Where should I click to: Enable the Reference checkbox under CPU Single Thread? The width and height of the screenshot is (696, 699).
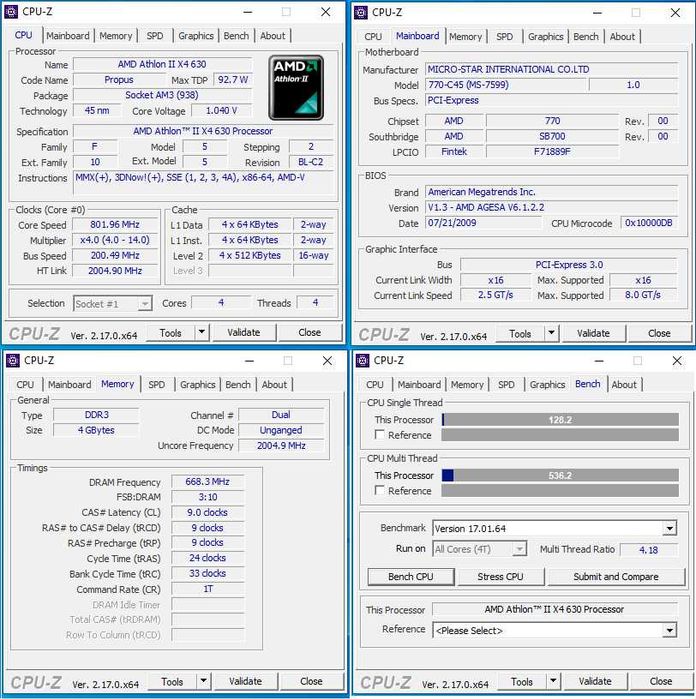pyautogui.click(x=379, y=435)
